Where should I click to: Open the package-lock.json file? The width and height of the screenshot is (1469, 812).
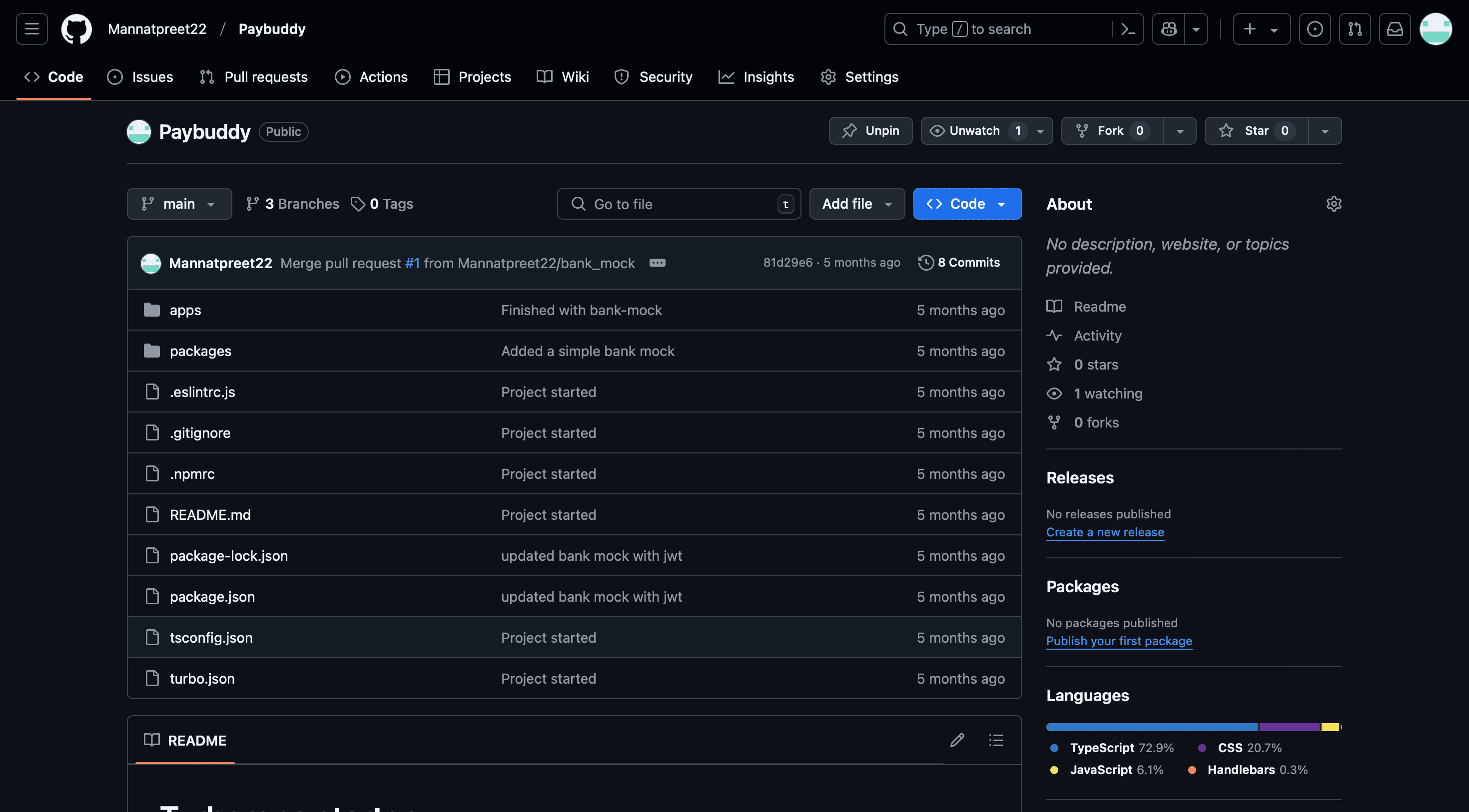229,556
